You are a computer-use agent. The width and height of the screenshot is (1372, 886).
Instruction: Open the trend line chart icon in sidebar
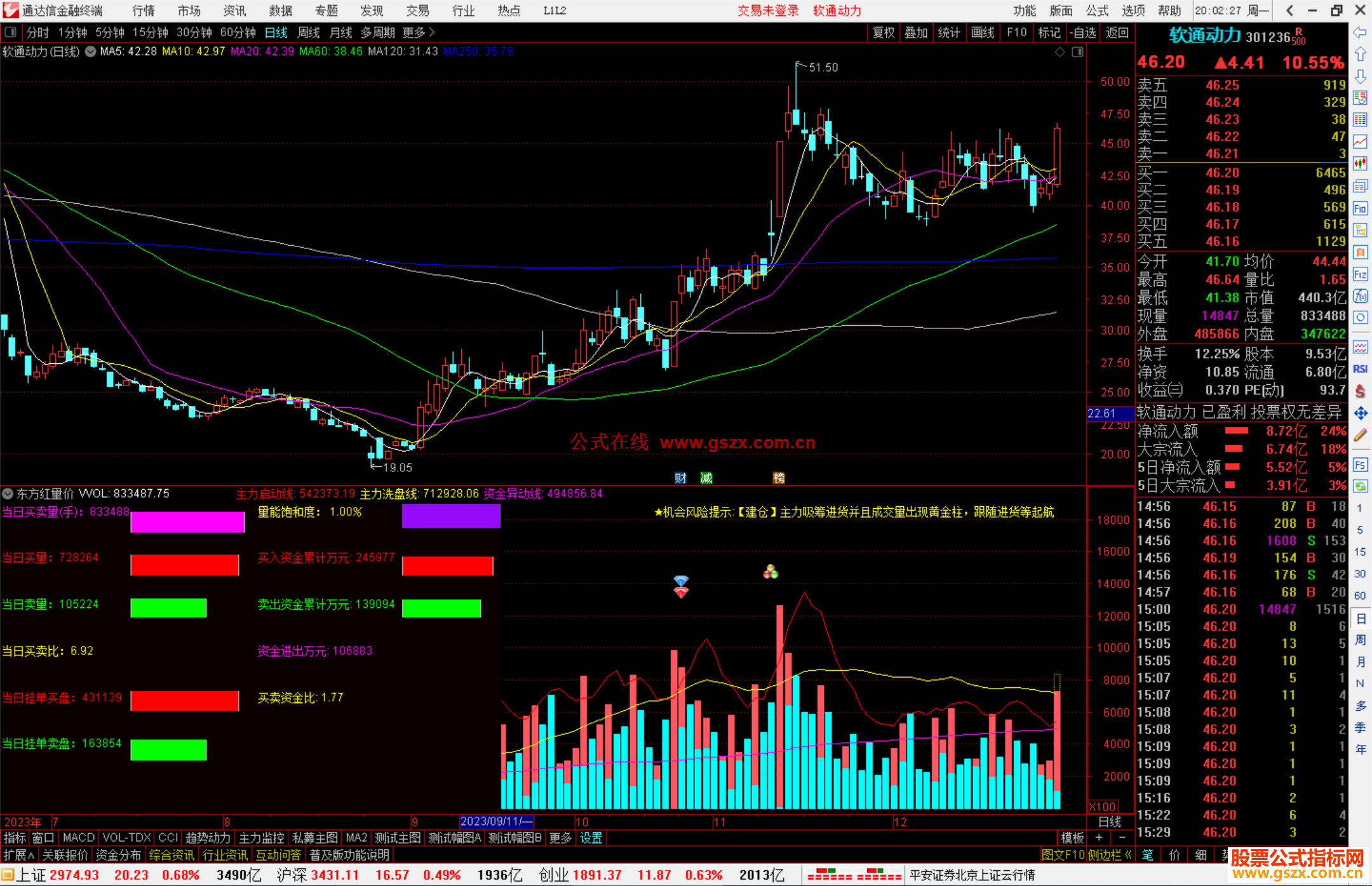(x=1360, y=142)
